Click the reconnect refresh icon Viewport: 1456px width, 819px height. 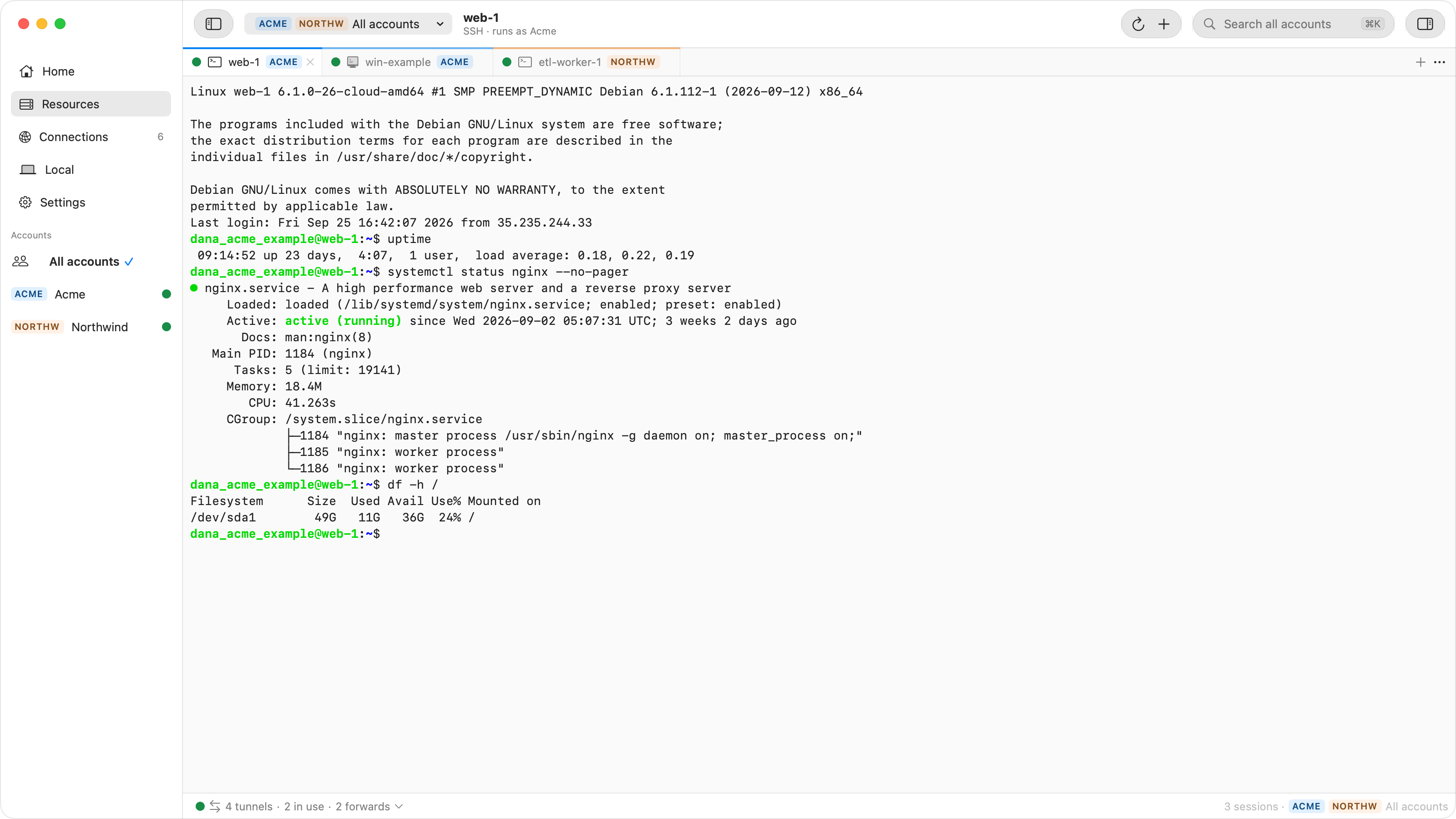point(1138,24)
